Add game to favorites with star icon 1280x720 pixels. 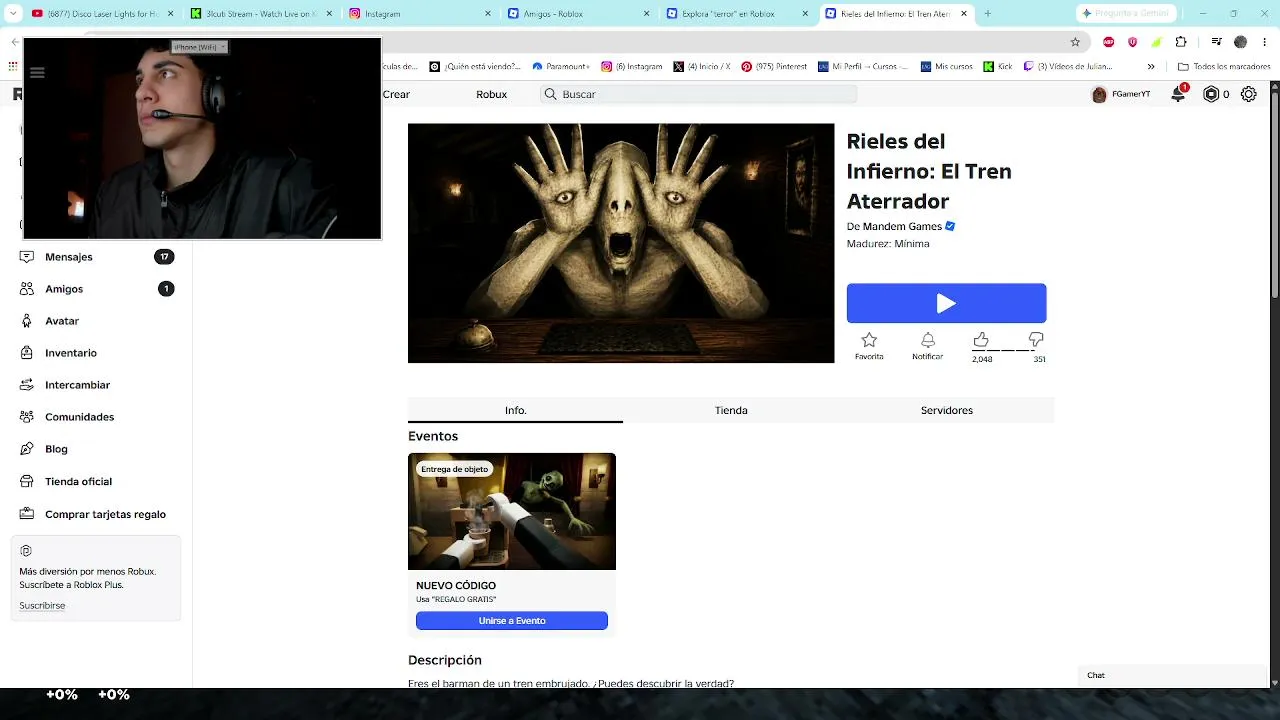869,340
